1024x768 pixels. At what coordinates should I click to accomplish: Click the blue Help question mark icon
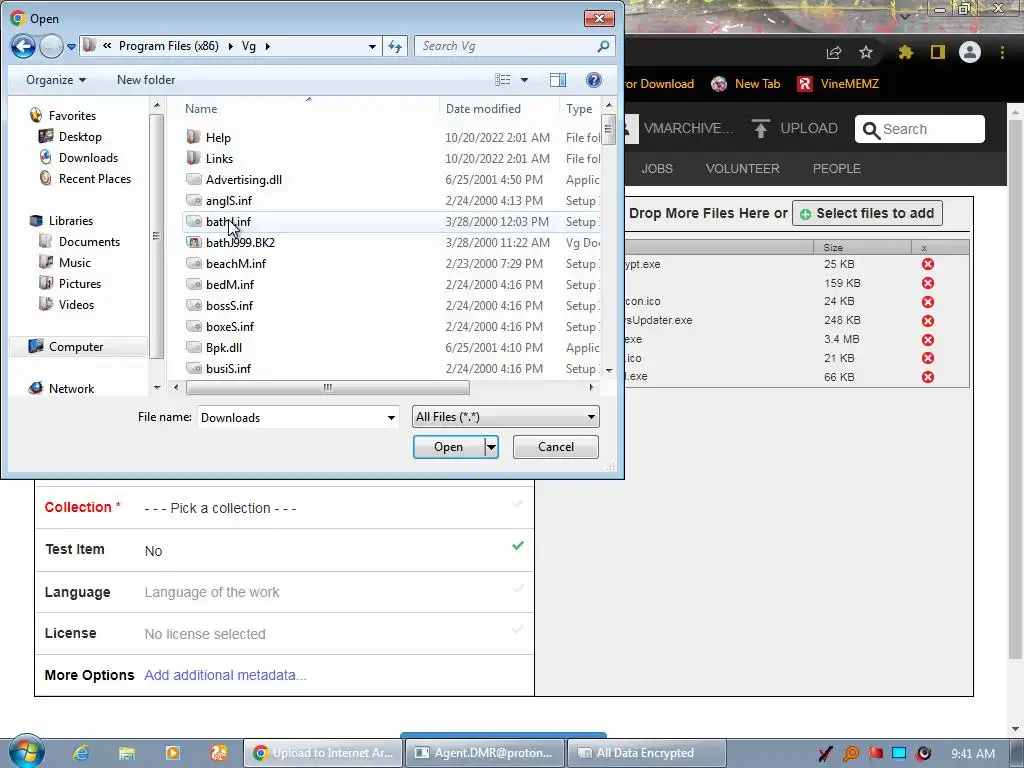coord(594,80)
